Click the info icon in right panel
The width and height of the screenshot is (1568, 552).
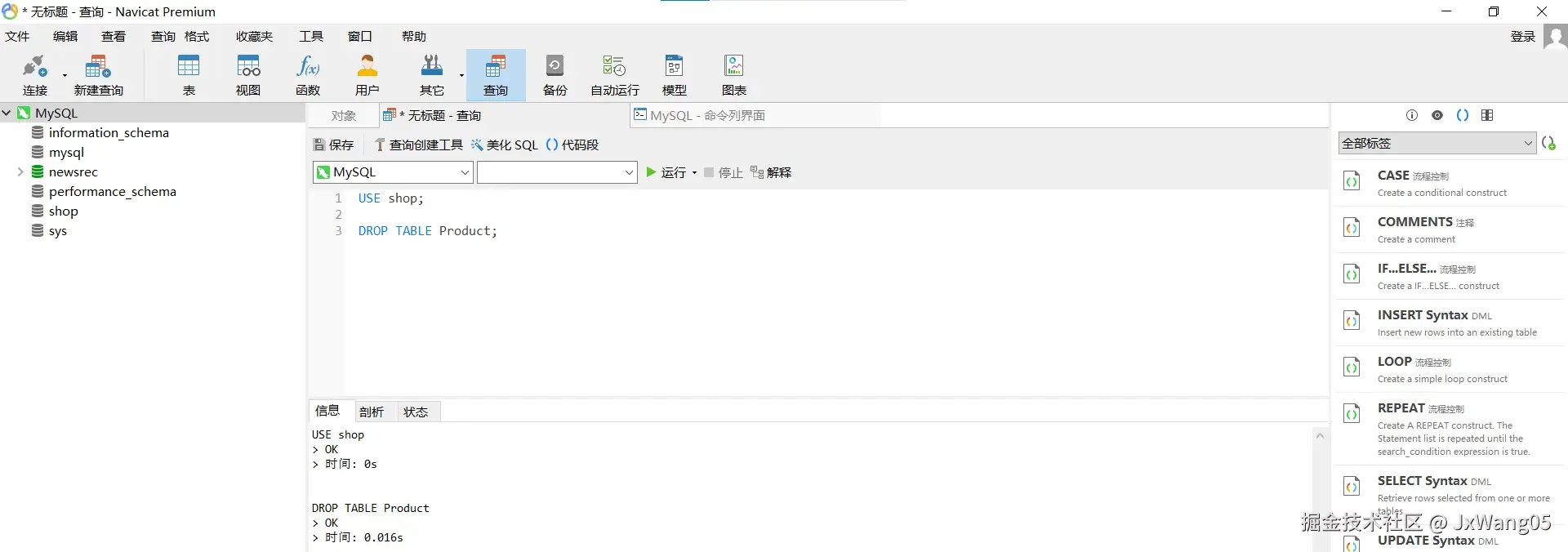pos(1412,115)
